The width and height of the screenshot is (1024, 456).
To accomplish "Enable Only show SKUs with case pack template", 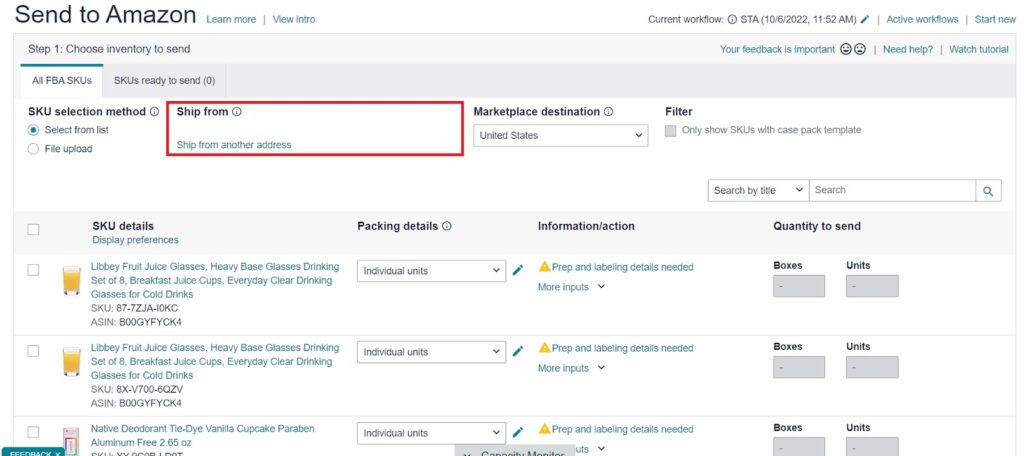I will pos(671,130).
